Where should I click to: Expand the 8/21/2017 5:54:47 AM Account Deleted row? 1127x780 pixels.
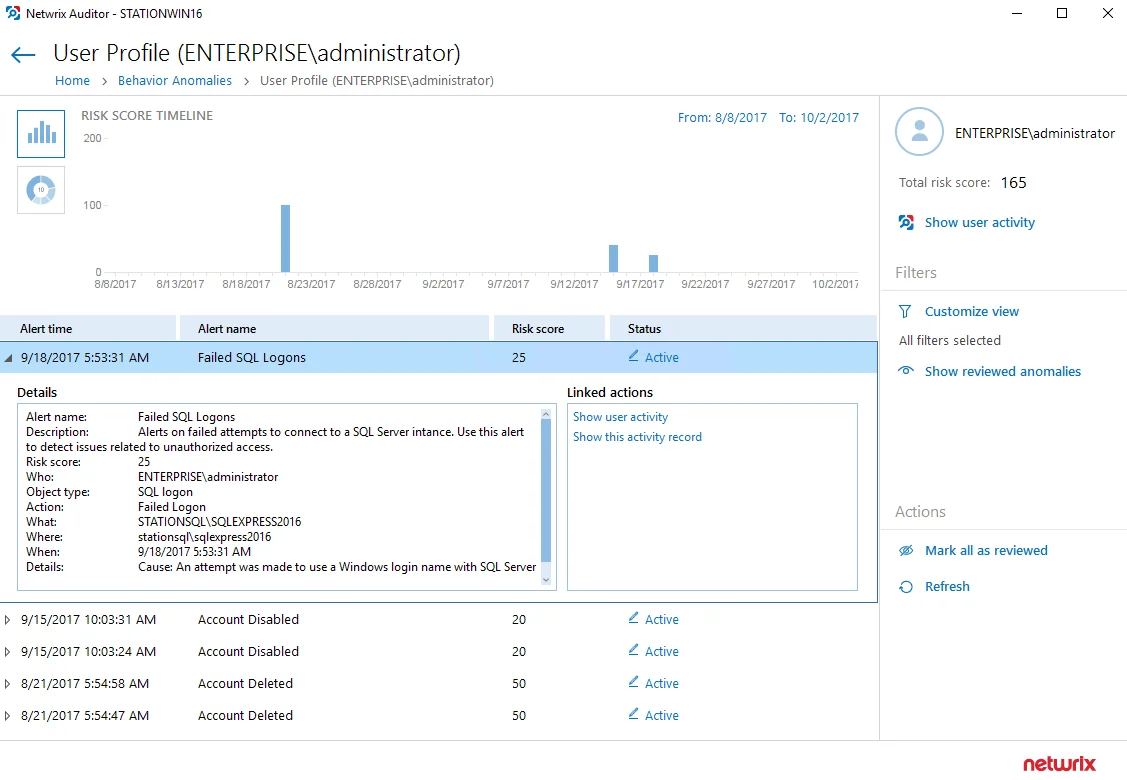7,716
